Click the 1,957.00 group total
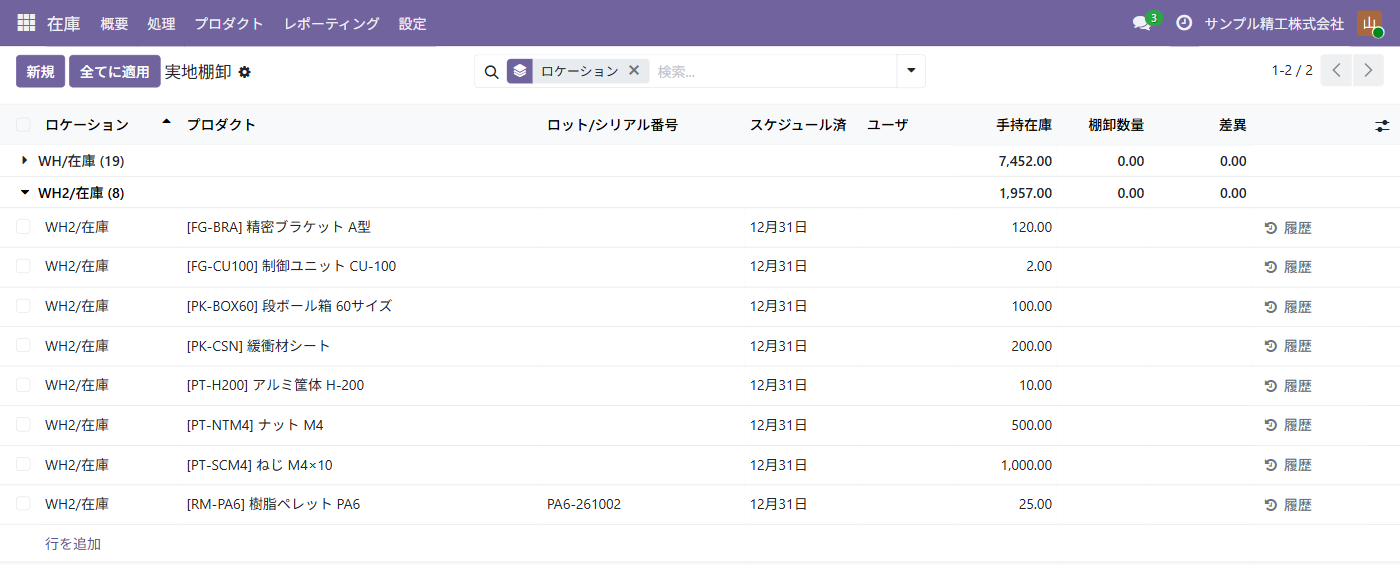Screen dimensions: 1400x565 click(x=1025, y=193)
